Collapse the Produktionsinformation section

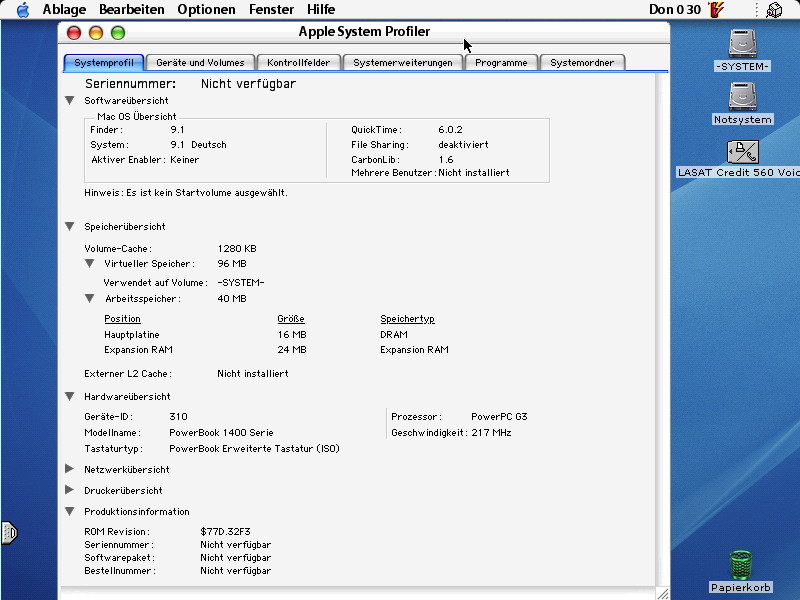pos(70,511)
